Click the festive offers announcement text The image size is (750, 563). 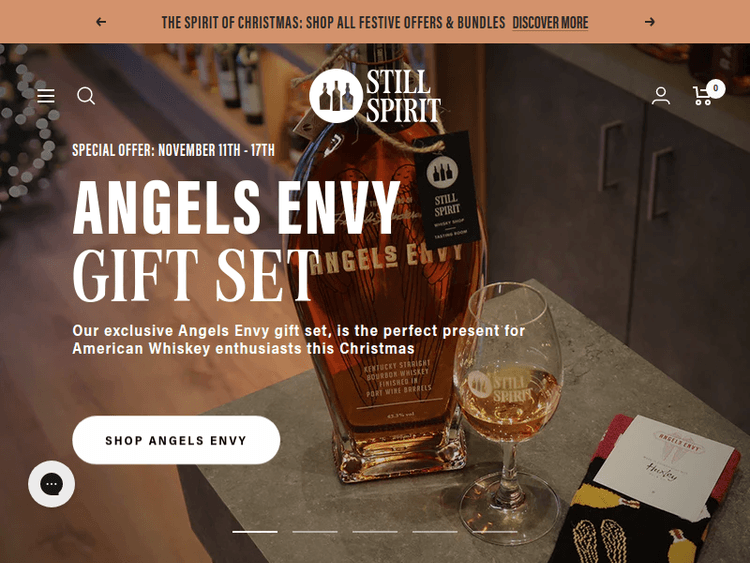coord(333,22)
